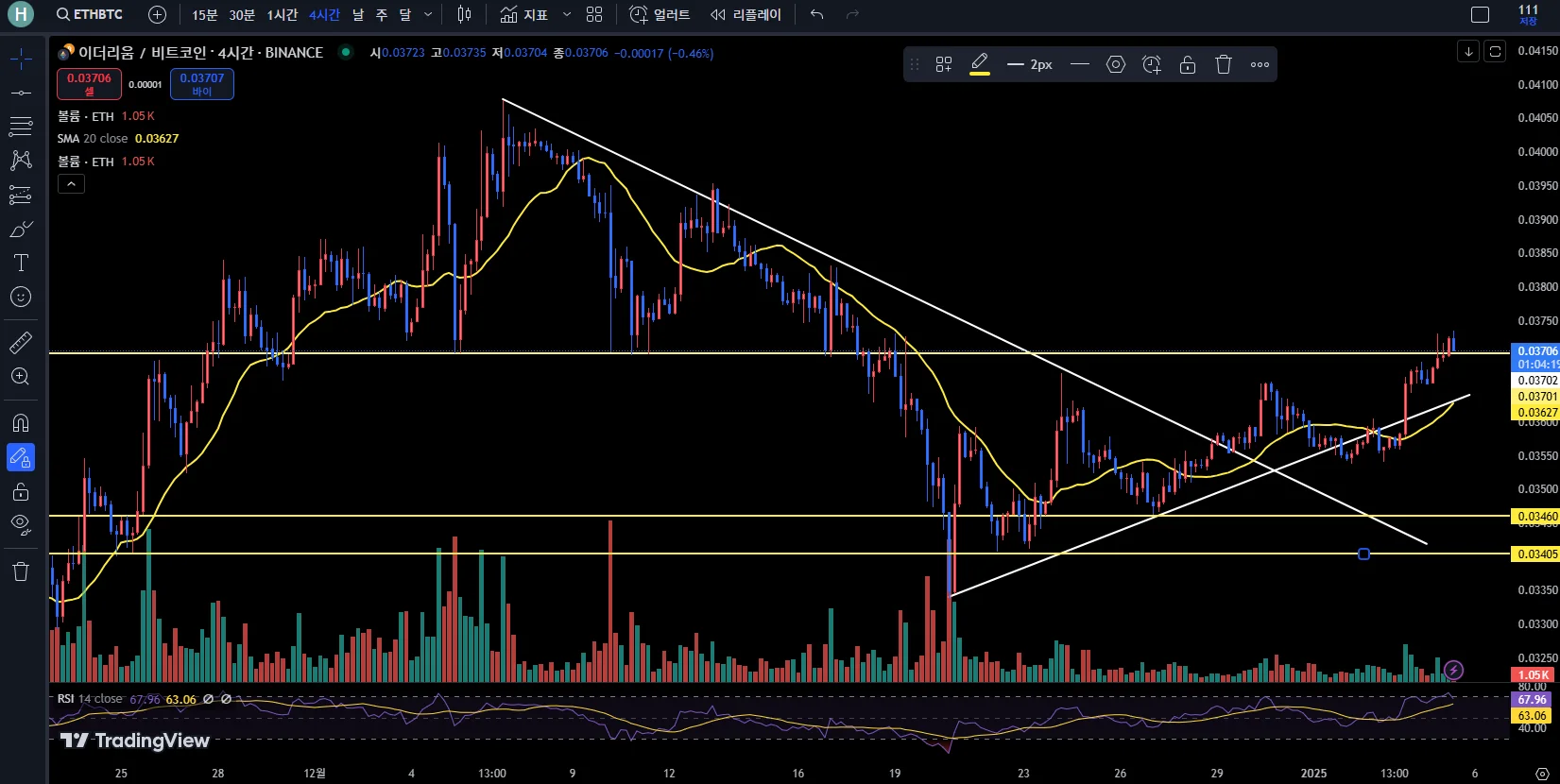The height and width of the screenshot is (784, 1560).
Task: Click the lightning quick-action icon in volume pane
Action: [x=1454, y=671]
